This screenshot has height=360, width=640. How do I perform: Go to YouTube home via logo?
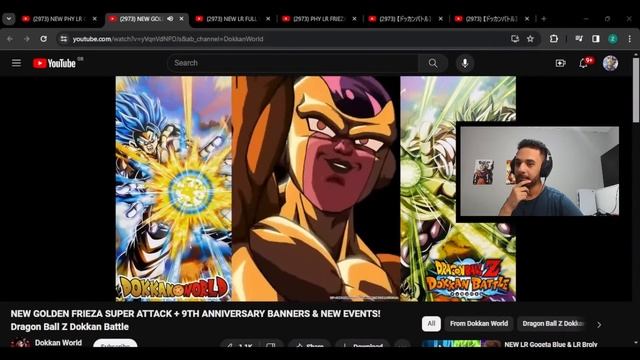pyautogui.click(x=54, y=63)
